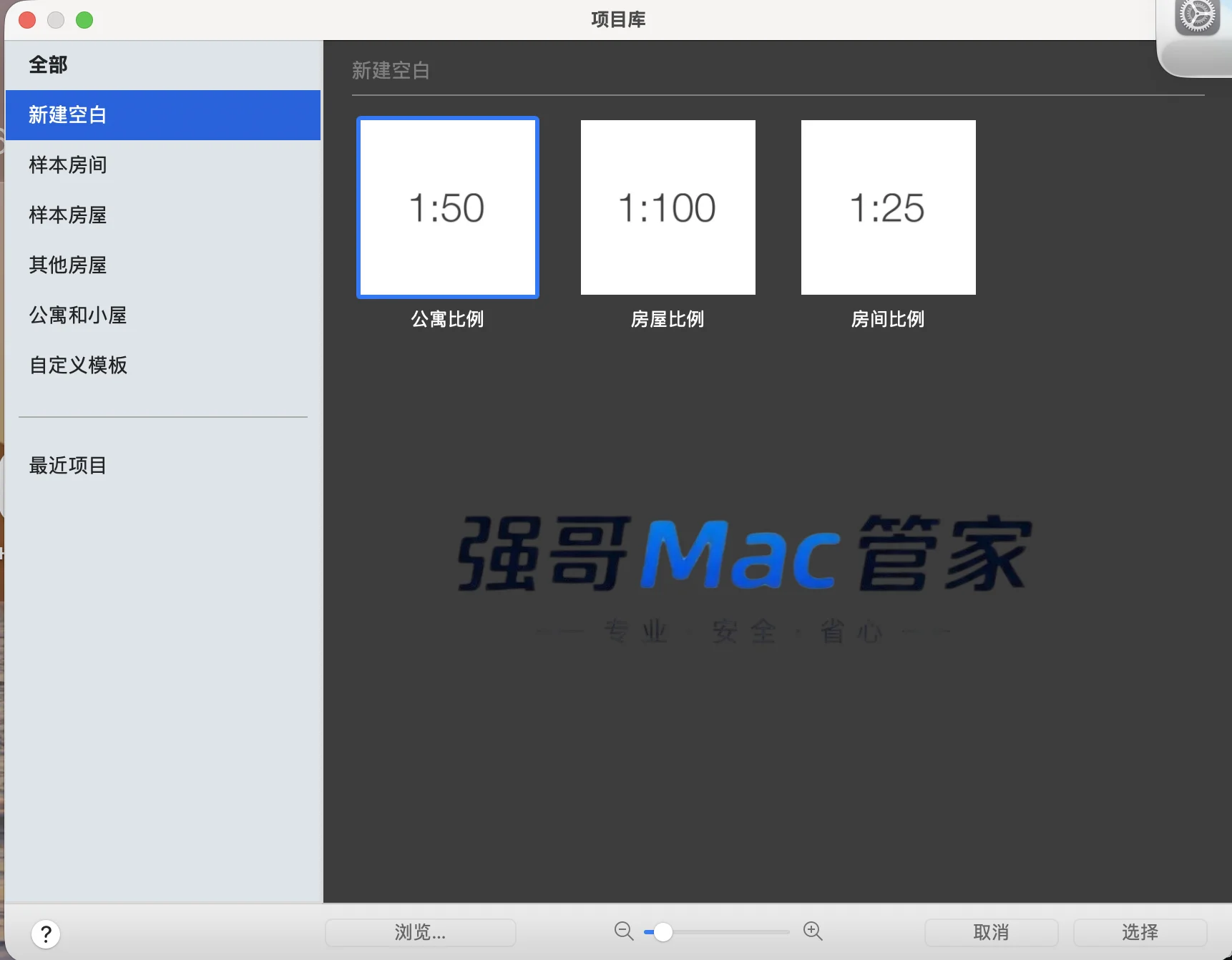1232x960 pixels.
Task: Open the help question mark button
Action: [46, 934]
